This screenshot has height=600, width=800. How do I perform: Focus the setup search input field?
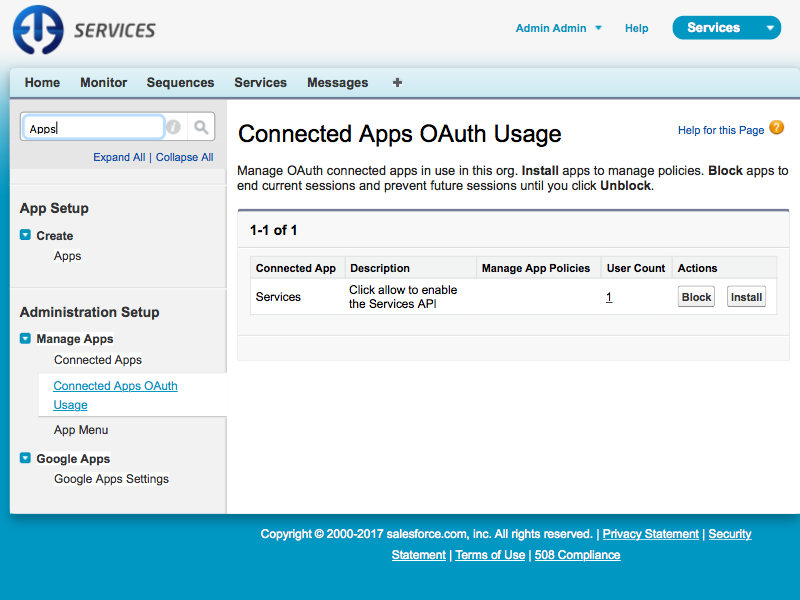(93, 128)
